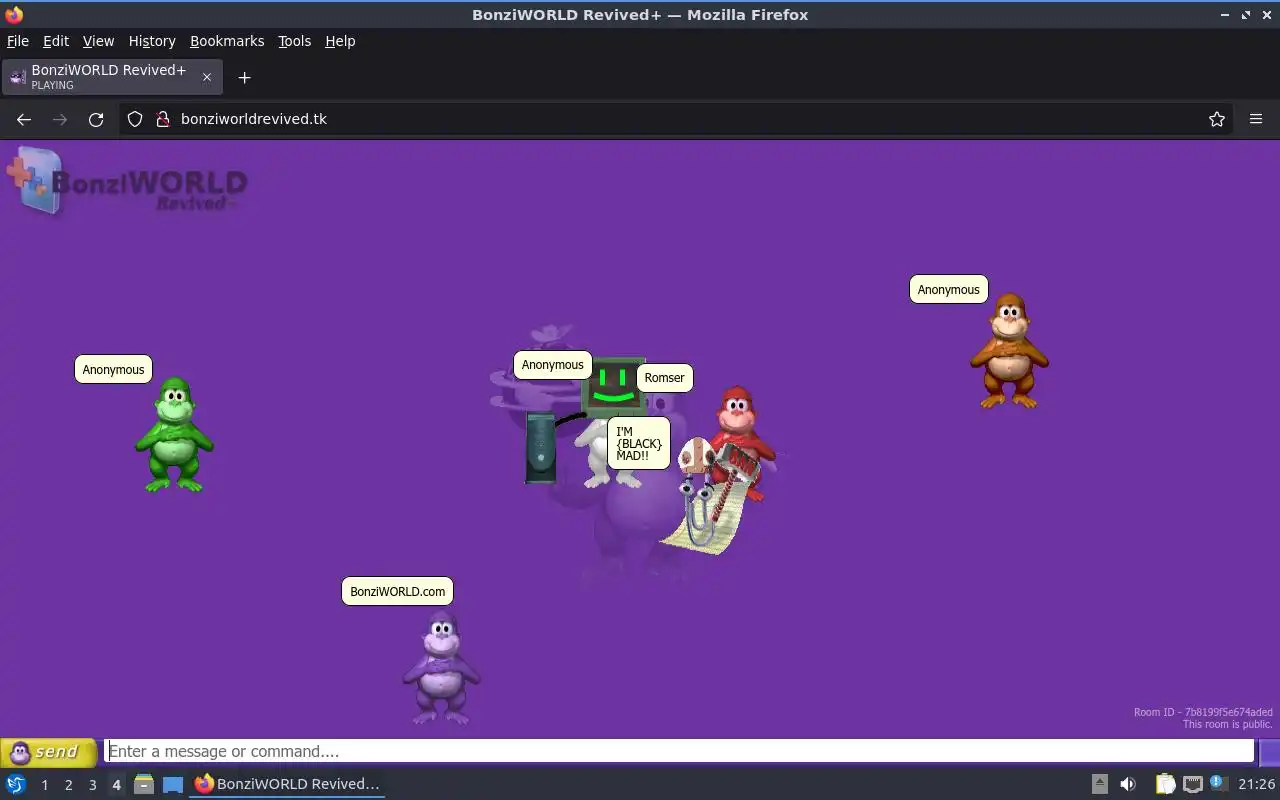Click the address bar URL bonziworldrevived.tk
The height and width of the screenshot is (800, 1280).
[254, 119]
